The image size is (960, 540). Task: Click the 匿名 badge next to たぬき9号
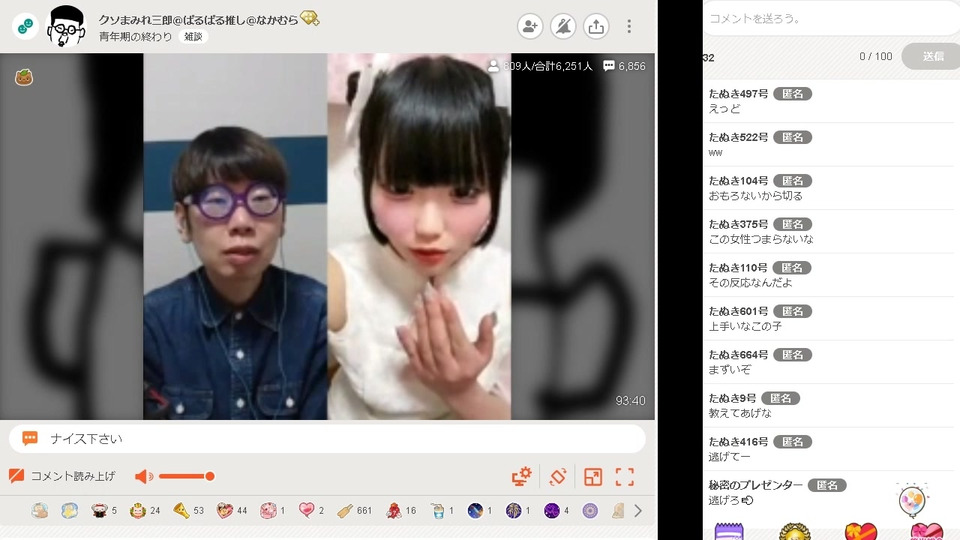(781, 398)
